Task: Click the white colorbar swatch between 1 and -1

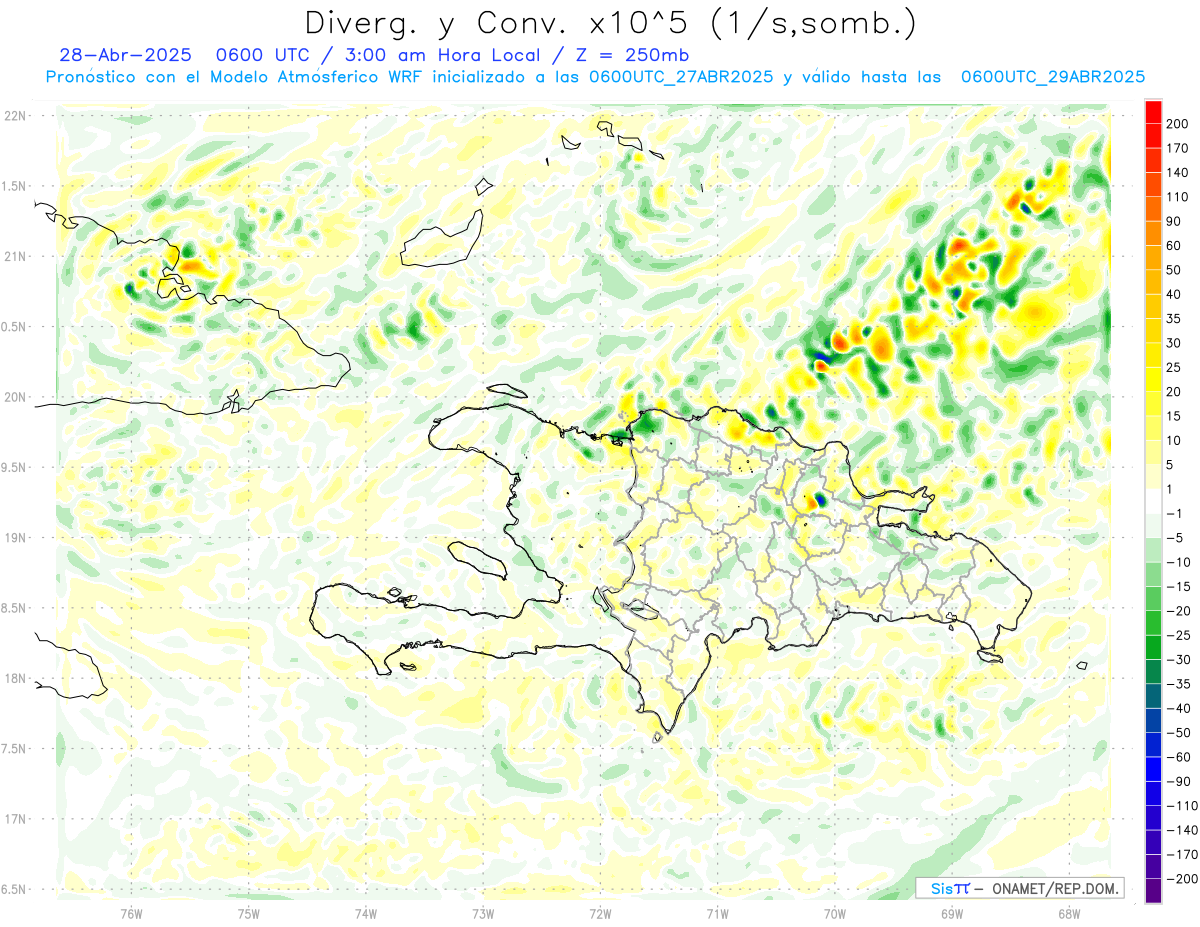Action: (1153, 501)
